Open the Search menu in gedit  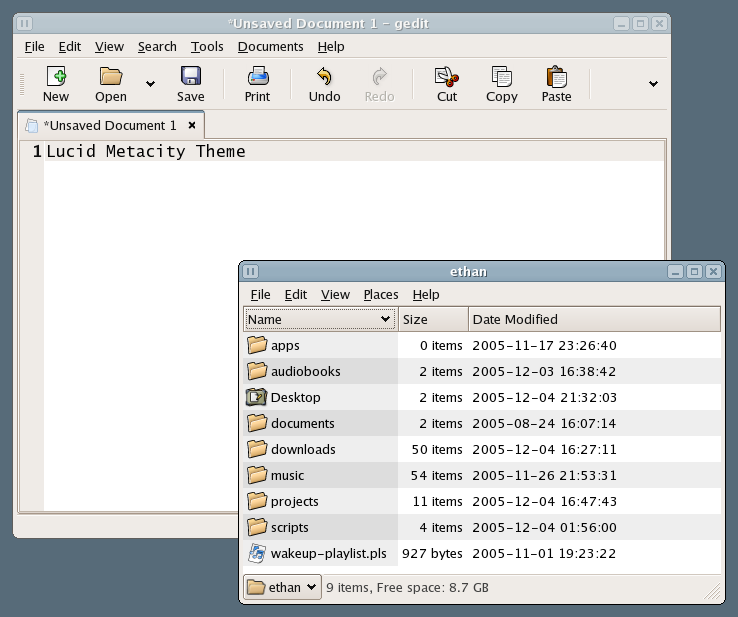157,47
